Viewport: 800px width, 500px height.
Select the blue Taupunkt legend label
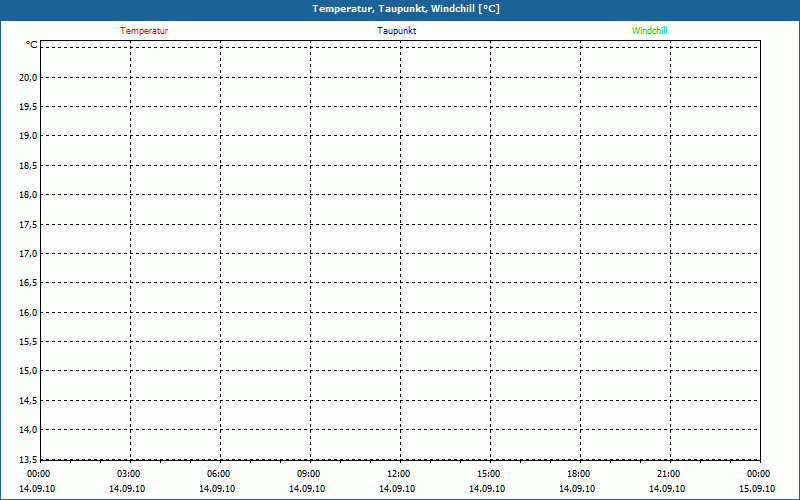coord(397,31)
